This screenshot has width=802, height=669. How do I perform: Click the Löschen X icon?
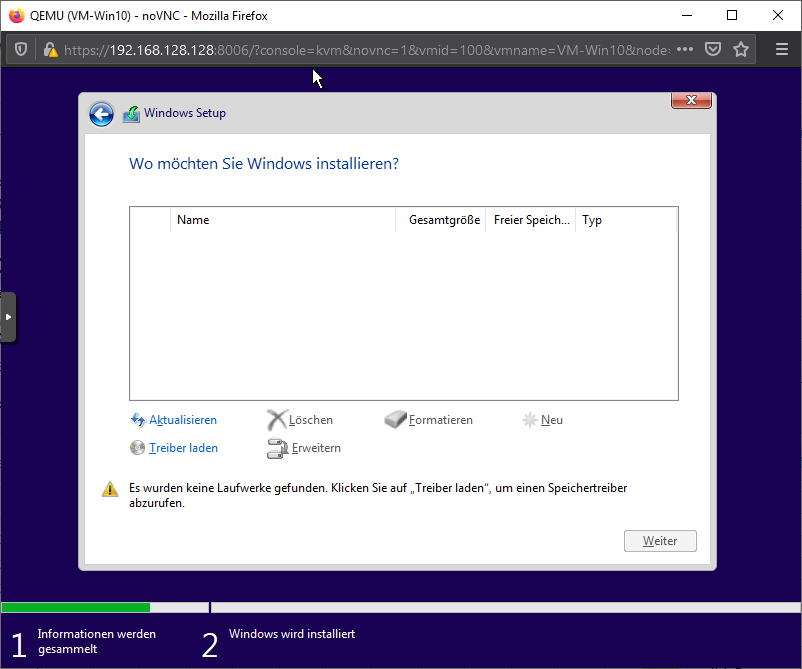[277, 420]
